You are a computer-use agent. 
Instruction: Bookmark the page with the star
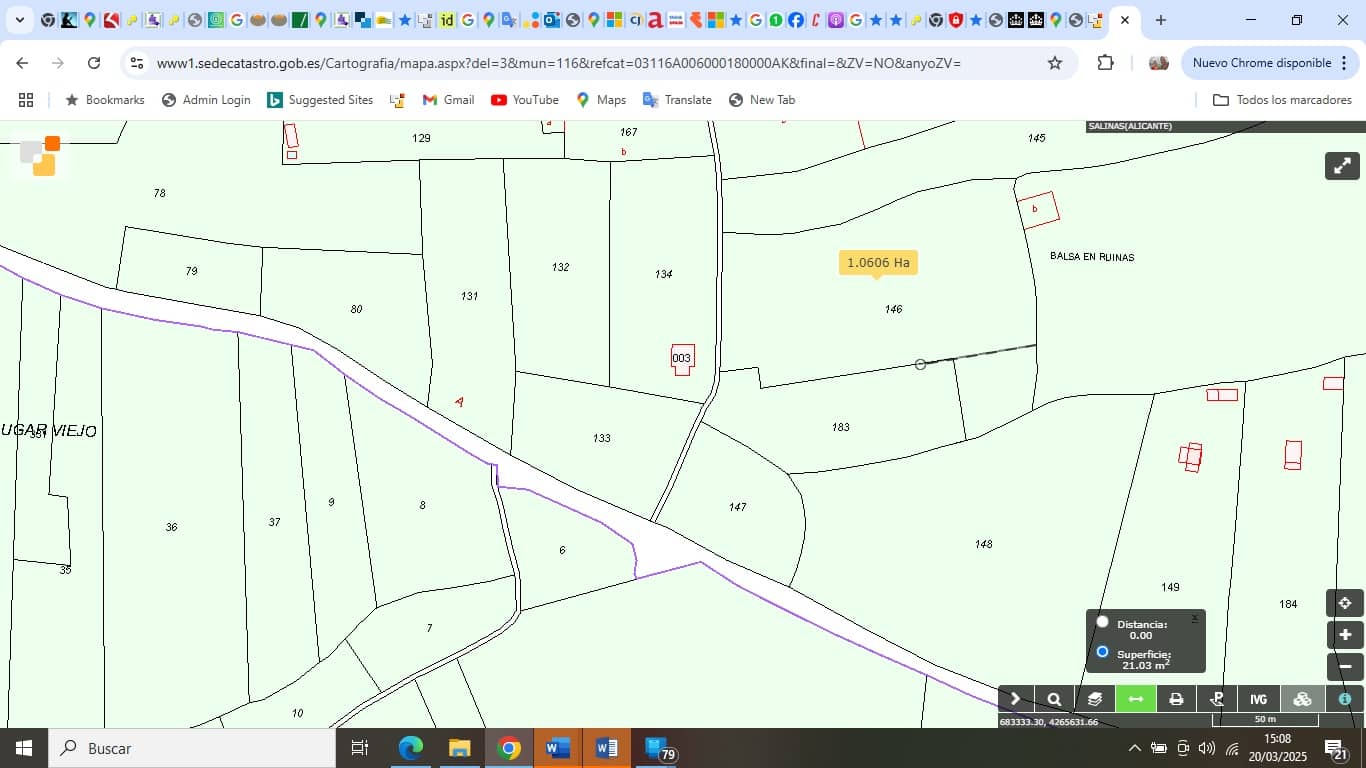click(1055, 62)
